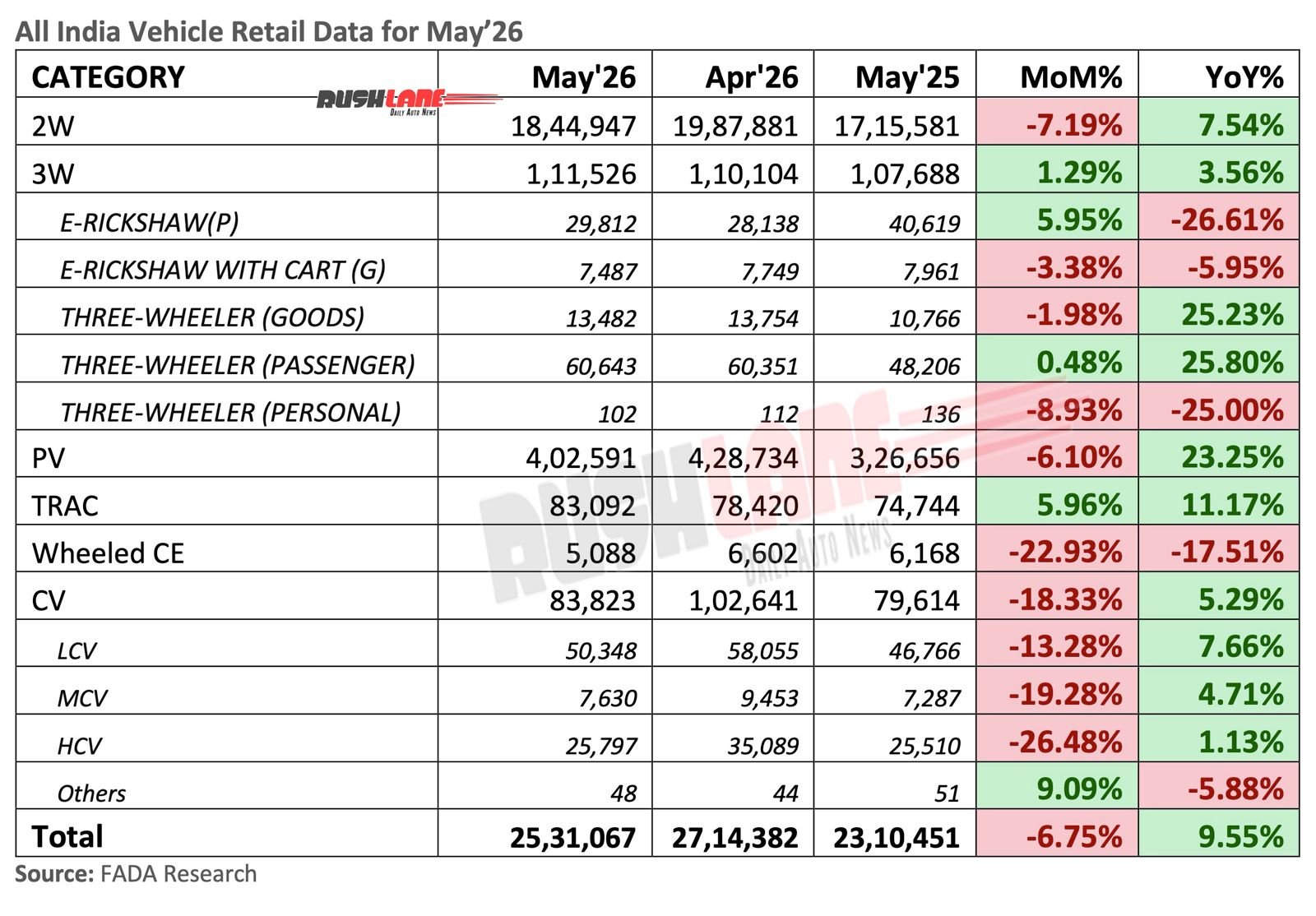Viewport: 1316px width, 916px height.
Task: Click the LCV May'26 value 50,348
Action: (601, 651)
